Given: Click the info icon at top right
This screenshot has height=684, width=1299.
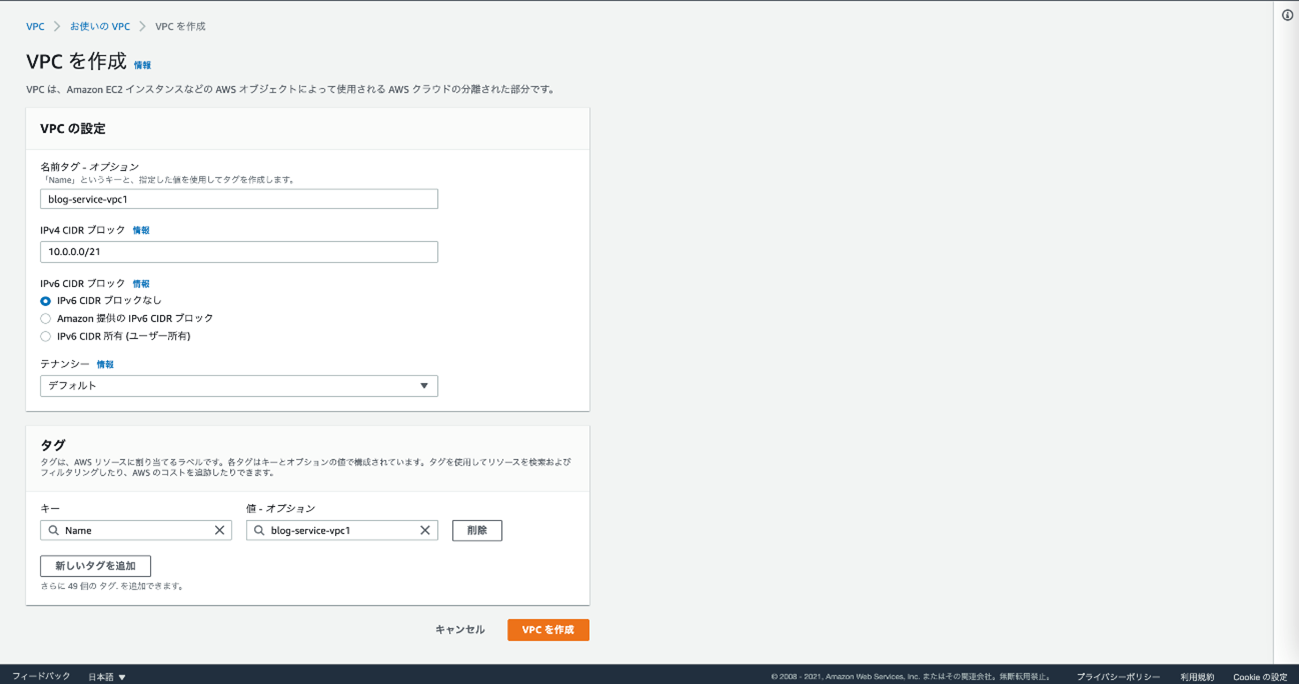Looking at the screenshot, I should (x=1287, y=15).
